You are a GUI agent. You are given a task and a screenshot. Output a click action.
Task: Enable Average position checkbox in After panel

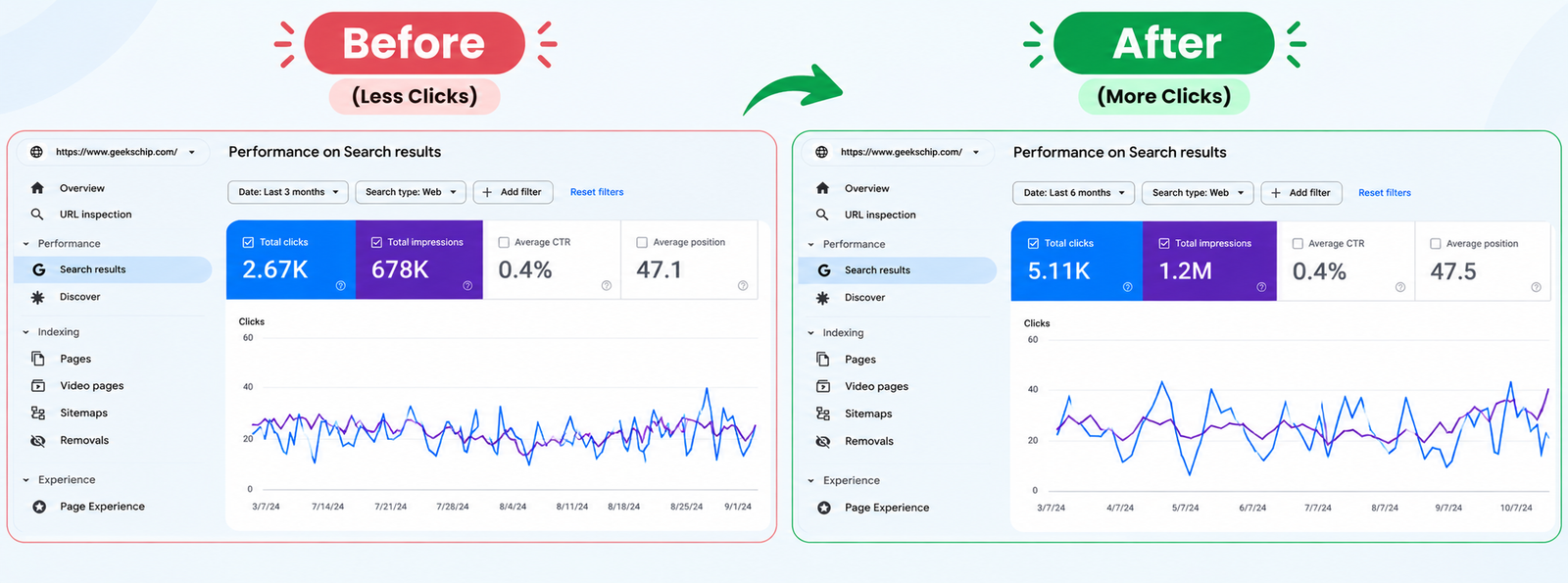[x=1436, y=243]
